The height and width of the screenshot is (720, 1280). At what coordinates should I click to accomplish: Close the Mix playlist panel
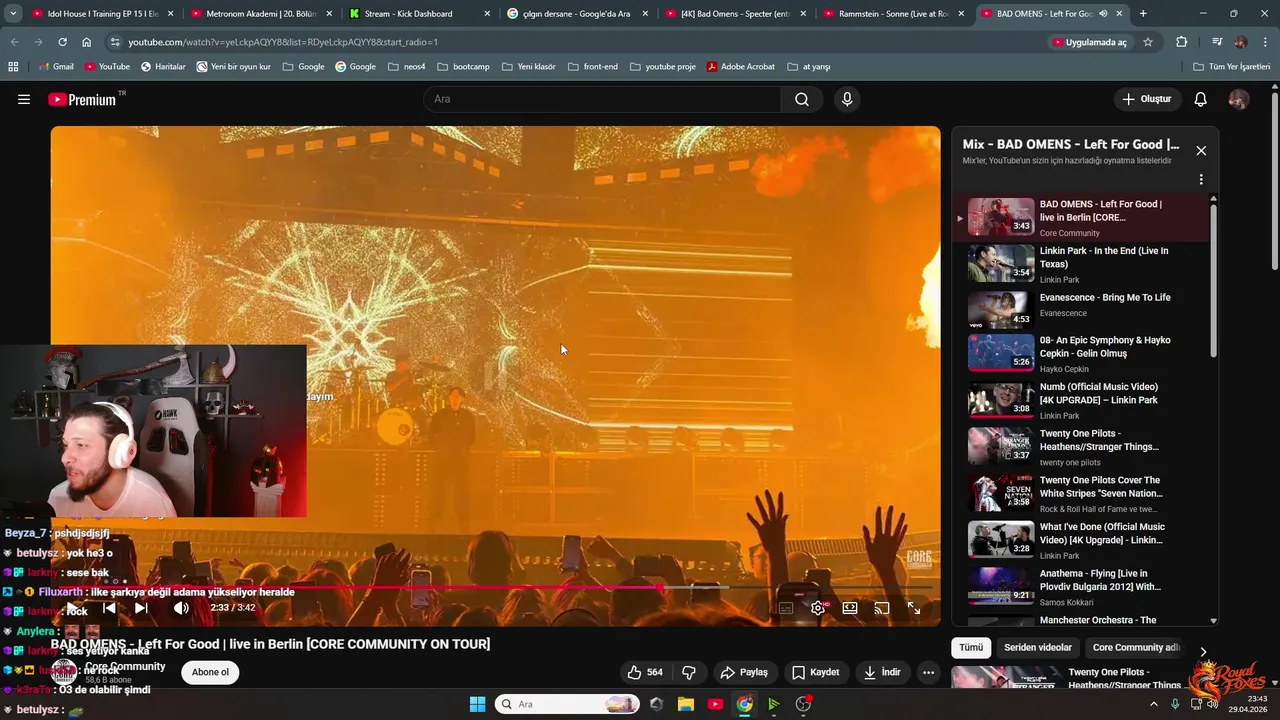1201,151
